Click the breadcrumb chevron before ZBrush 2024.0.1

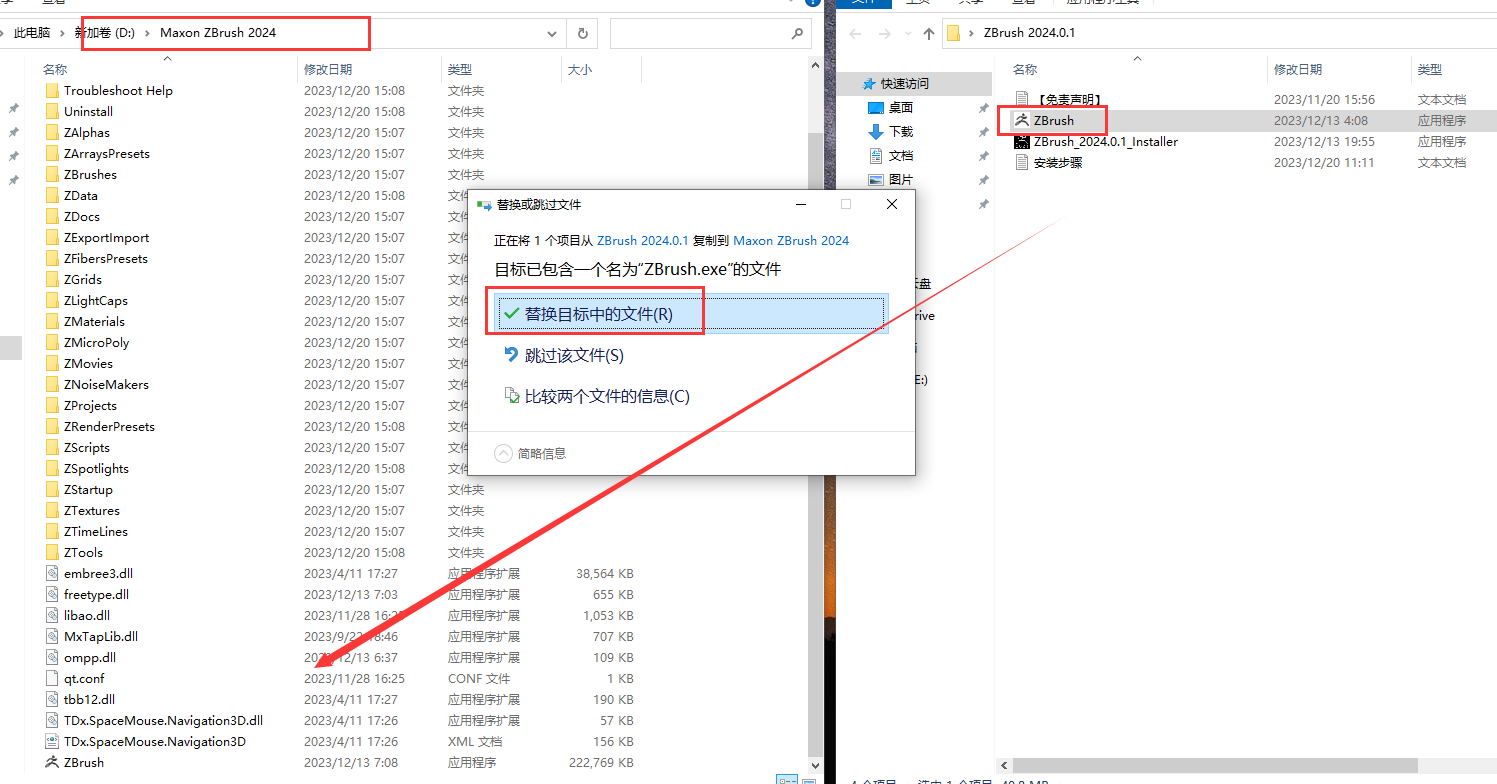972,33
